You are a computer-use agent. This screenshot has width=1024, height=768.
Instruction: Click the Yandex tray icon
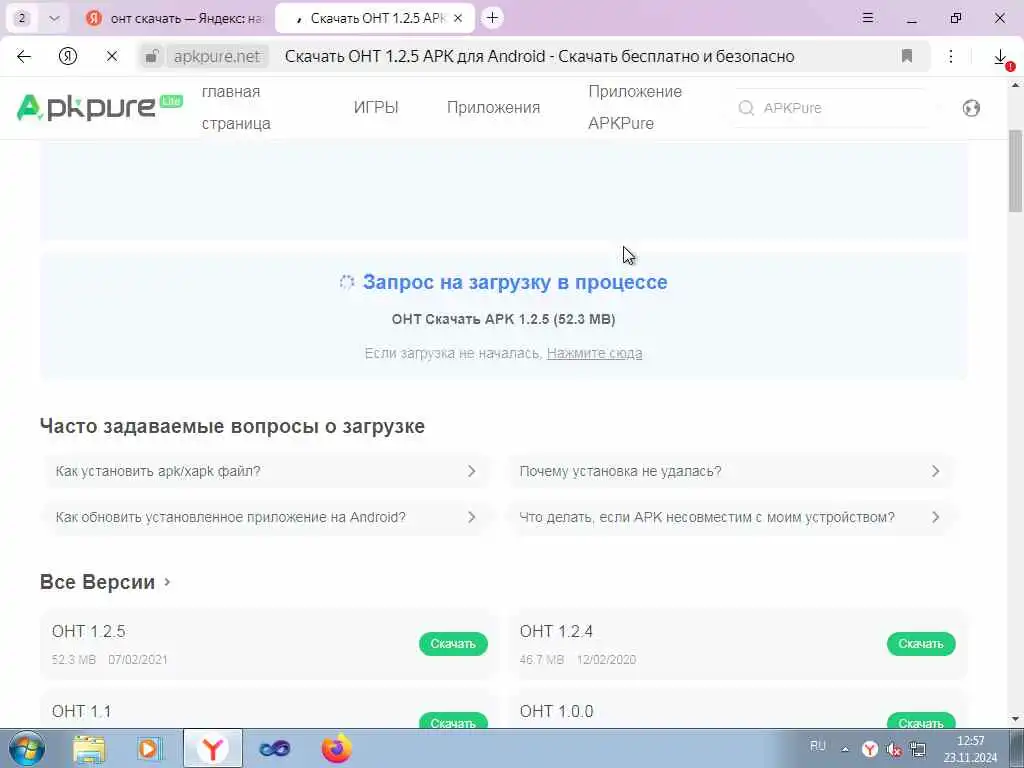click(x=870, y=750)
